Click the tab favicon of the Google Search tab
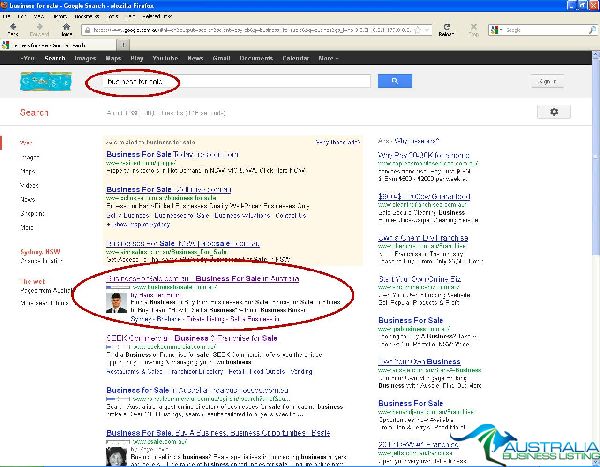 click(x=5, y=45)
